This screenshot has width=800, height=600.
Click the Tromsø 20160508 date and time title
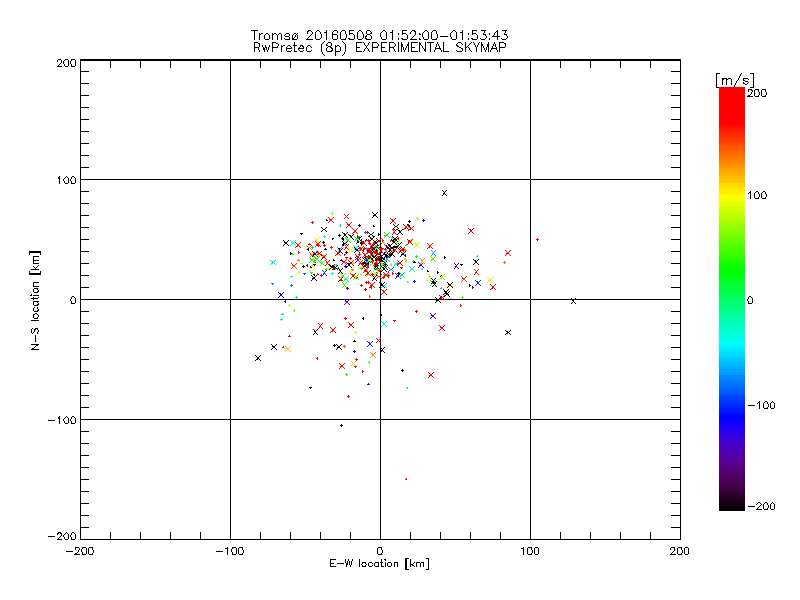(x=380, y=35)
